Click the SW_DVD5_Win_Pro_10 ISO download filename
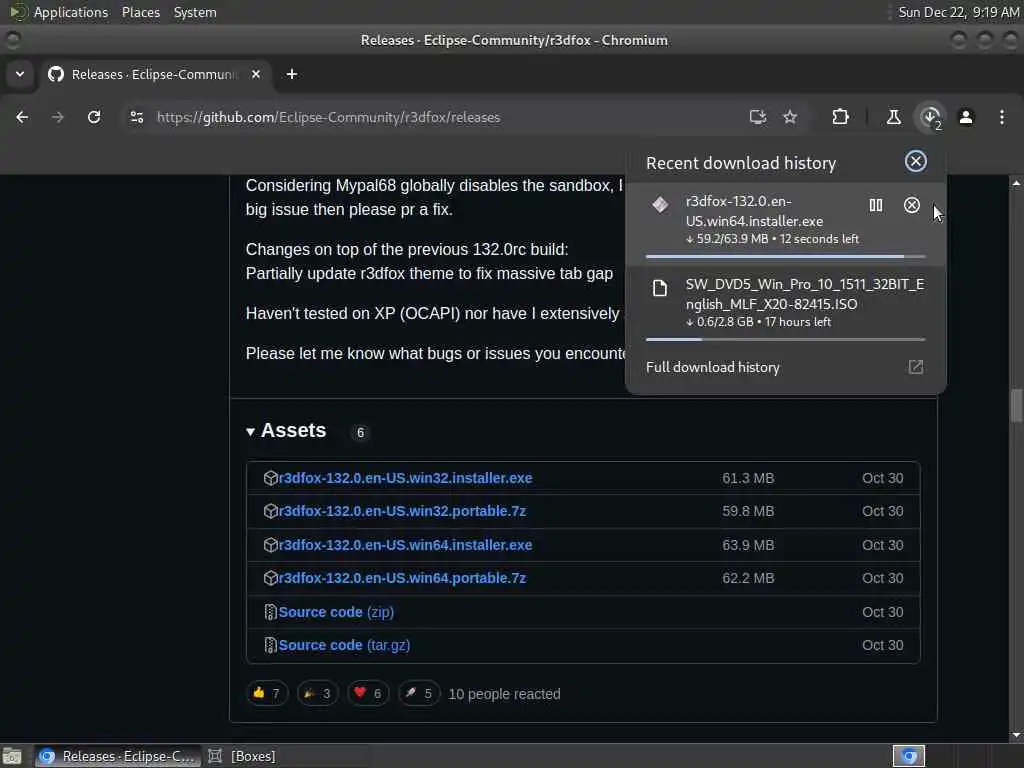Screen dimensions: 1024x768 [805, 294]
